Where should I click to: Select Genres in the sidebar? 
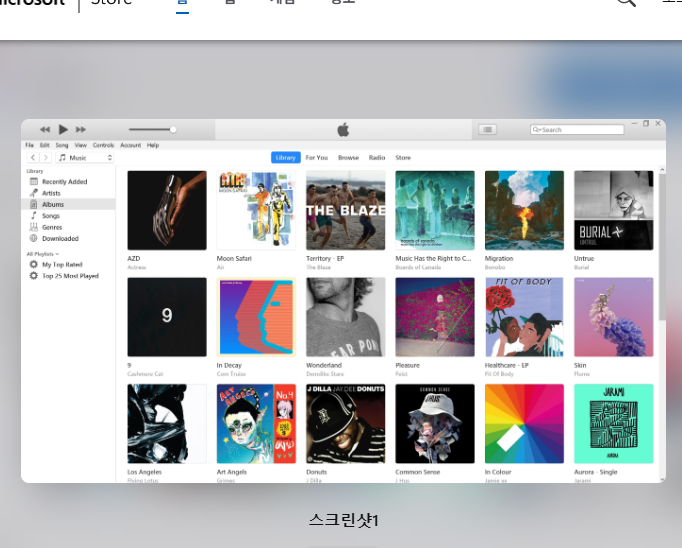(69, 227)
